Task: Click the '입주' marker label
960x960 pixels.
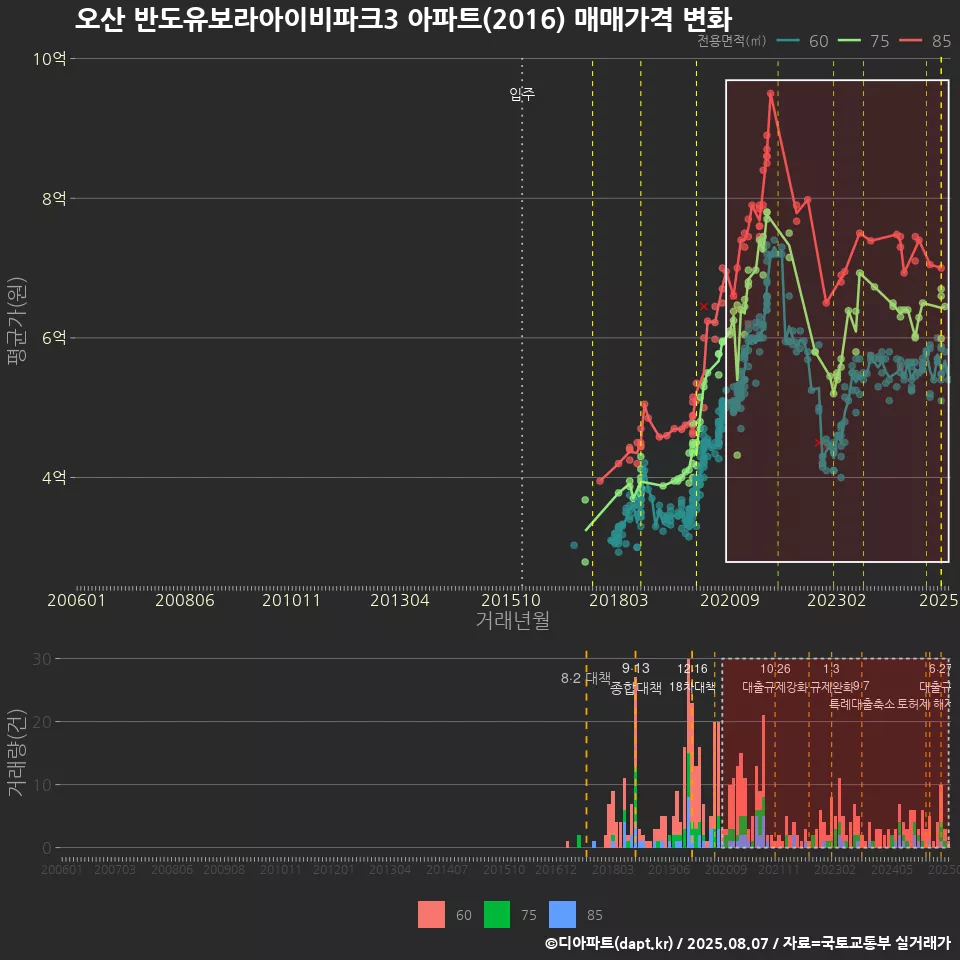Action: [522, 94]
